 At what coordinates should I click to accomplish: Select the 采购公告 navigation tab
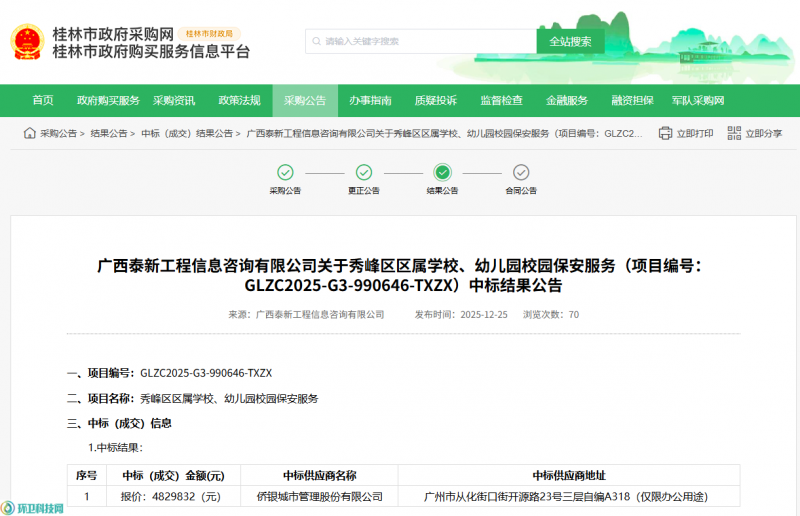[304, 101]
